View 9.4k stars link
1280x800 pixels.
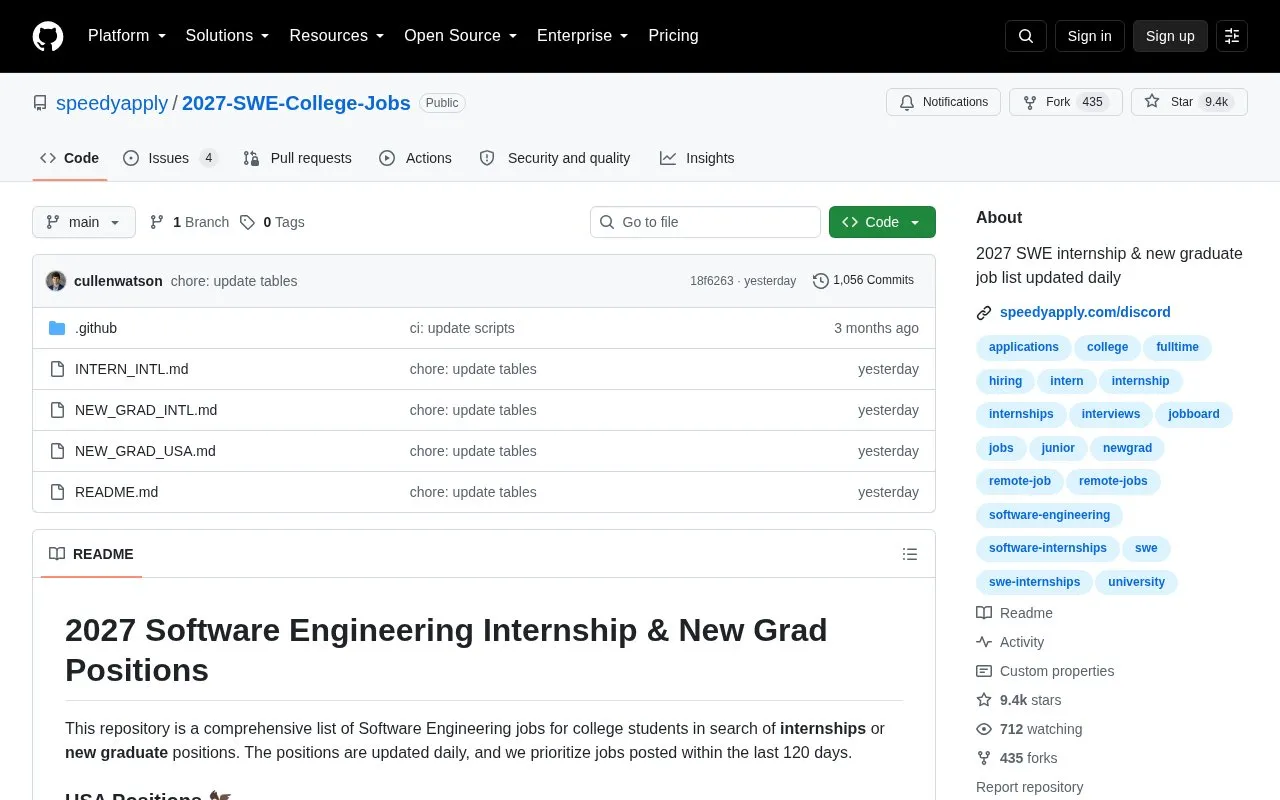pyautogui.click(x=1019, y=700)
